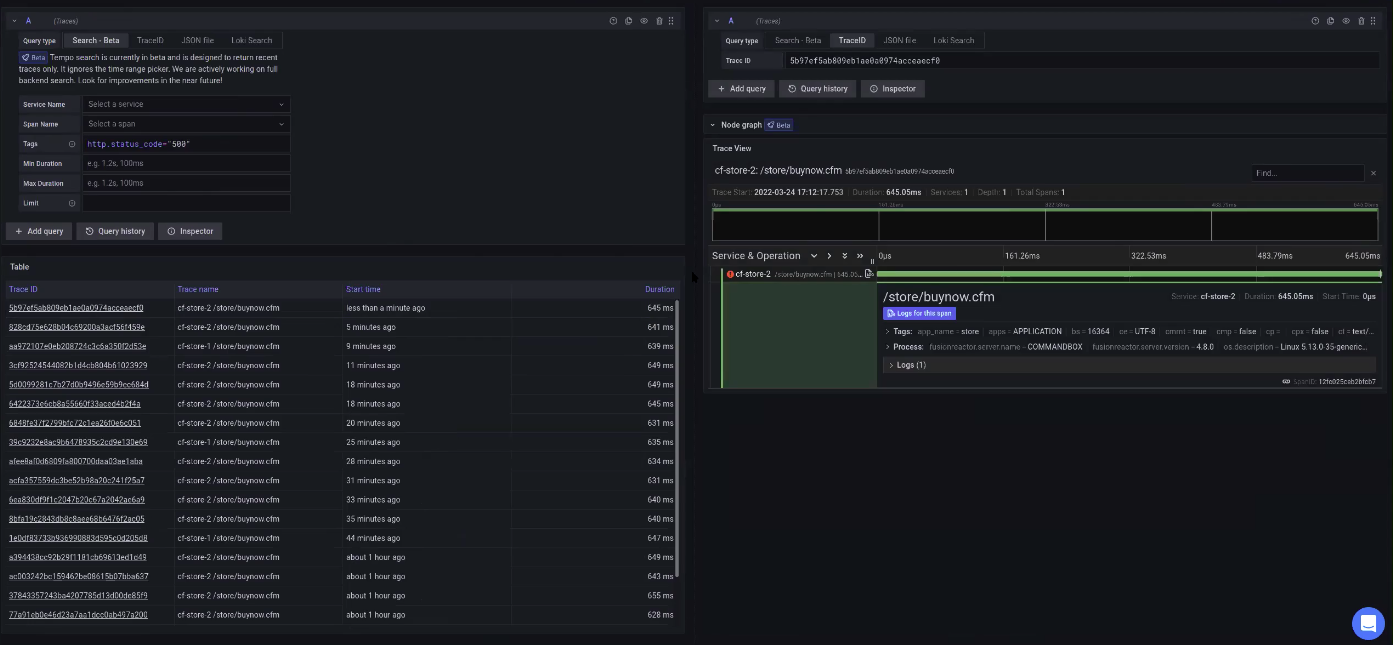Collapse query row A in the left pane
The image size is (1393, 645).
(14, 20)
